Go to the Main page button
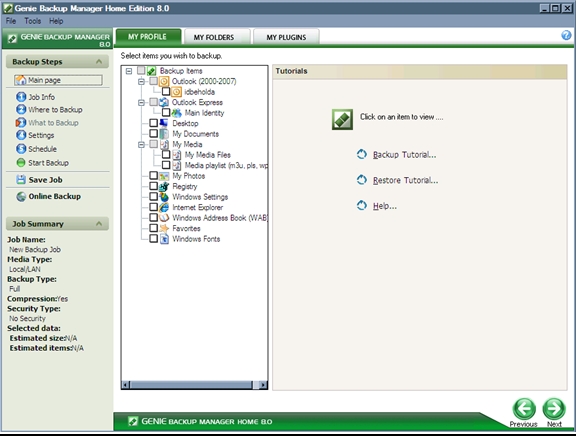 pos(58,80)
